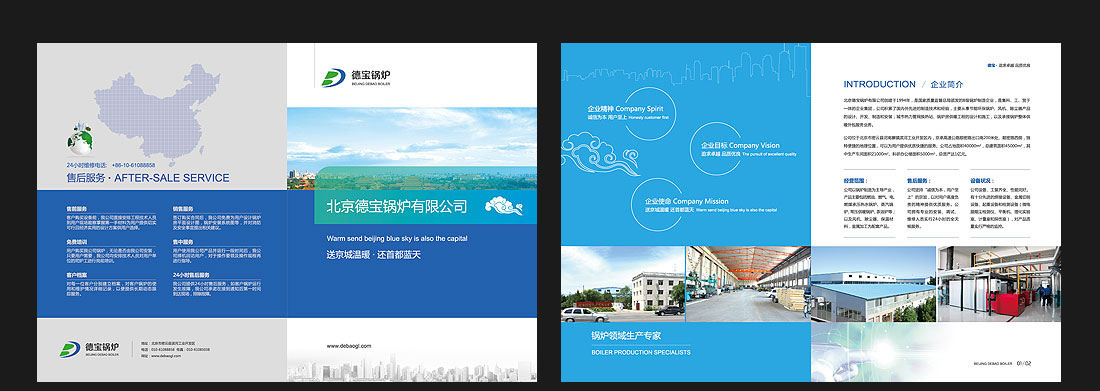Select the "售后服务 · AFTER-SALE SERVICE" heading

click(148, 178)
